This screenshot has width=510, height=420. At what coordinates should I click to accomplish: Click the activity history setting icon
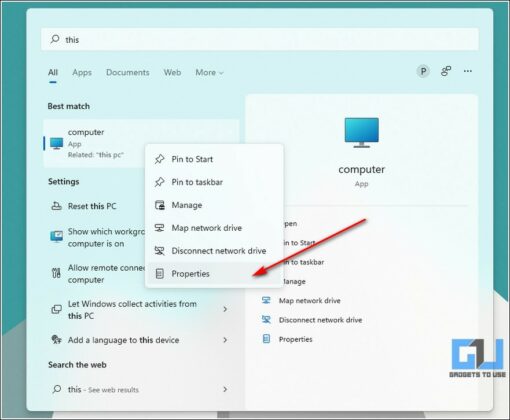[x=56, y=309]
